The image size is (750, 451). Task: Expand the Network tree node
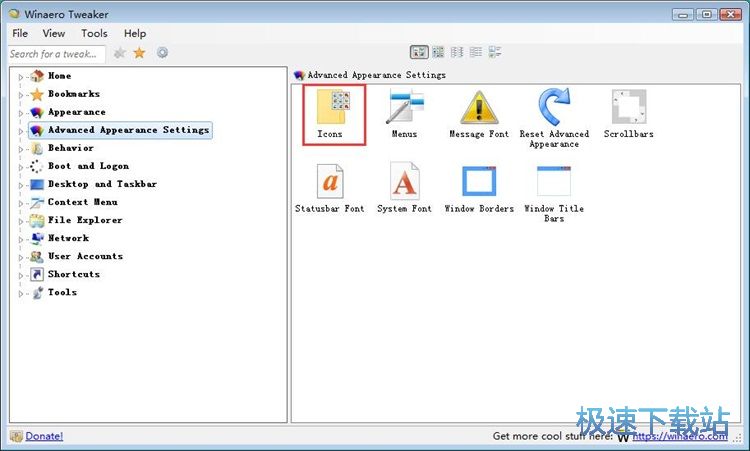(21, 239)
